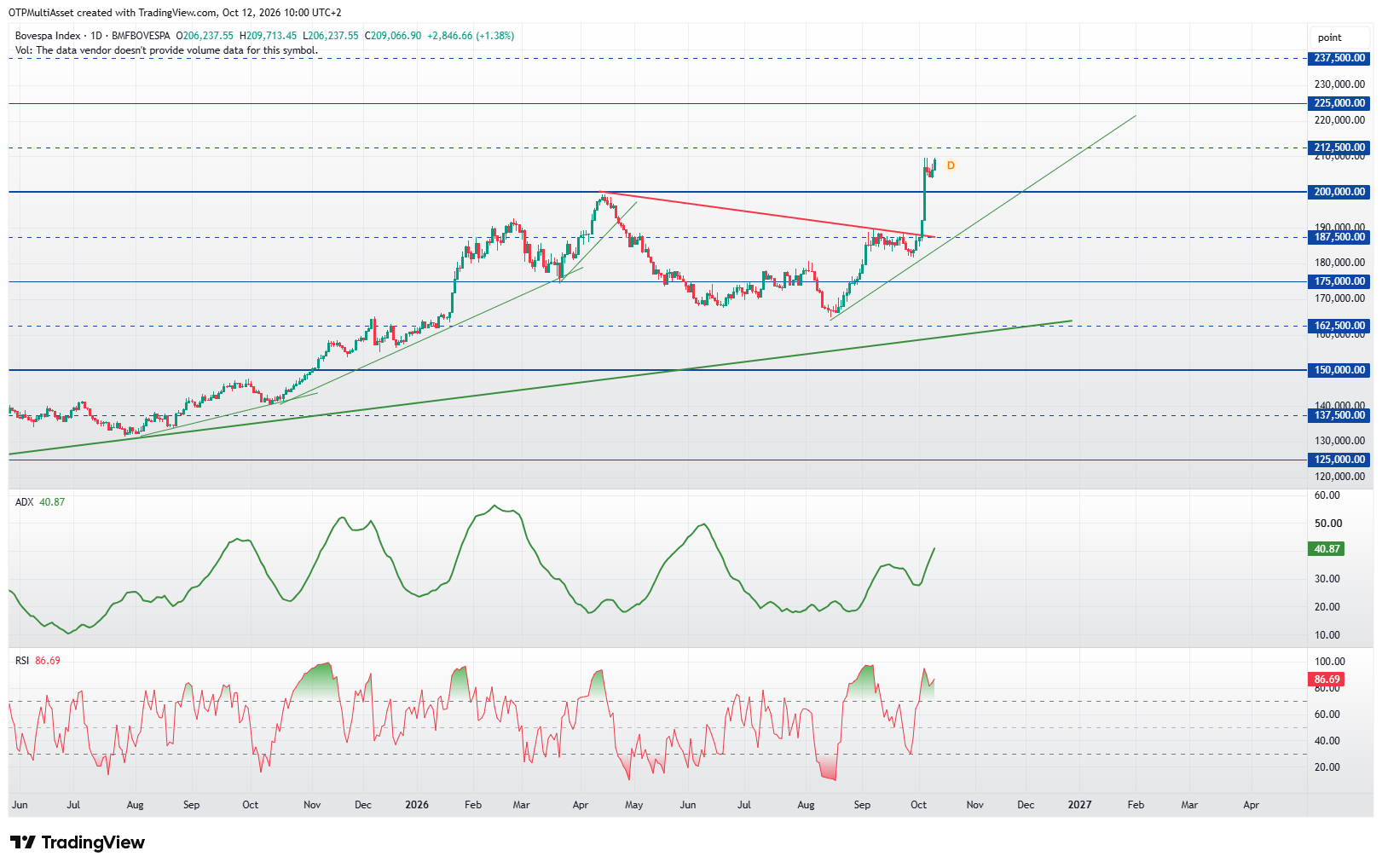This screenshot has width=1382, height=868.
Task: Click the change value +2,846.66 (+1.38%)
Action: (471, 36)
